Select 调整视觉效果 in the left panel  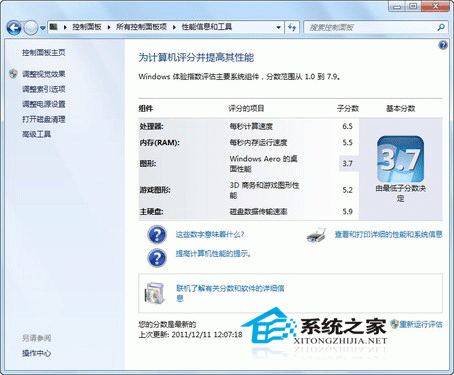[x=44, y=74]
